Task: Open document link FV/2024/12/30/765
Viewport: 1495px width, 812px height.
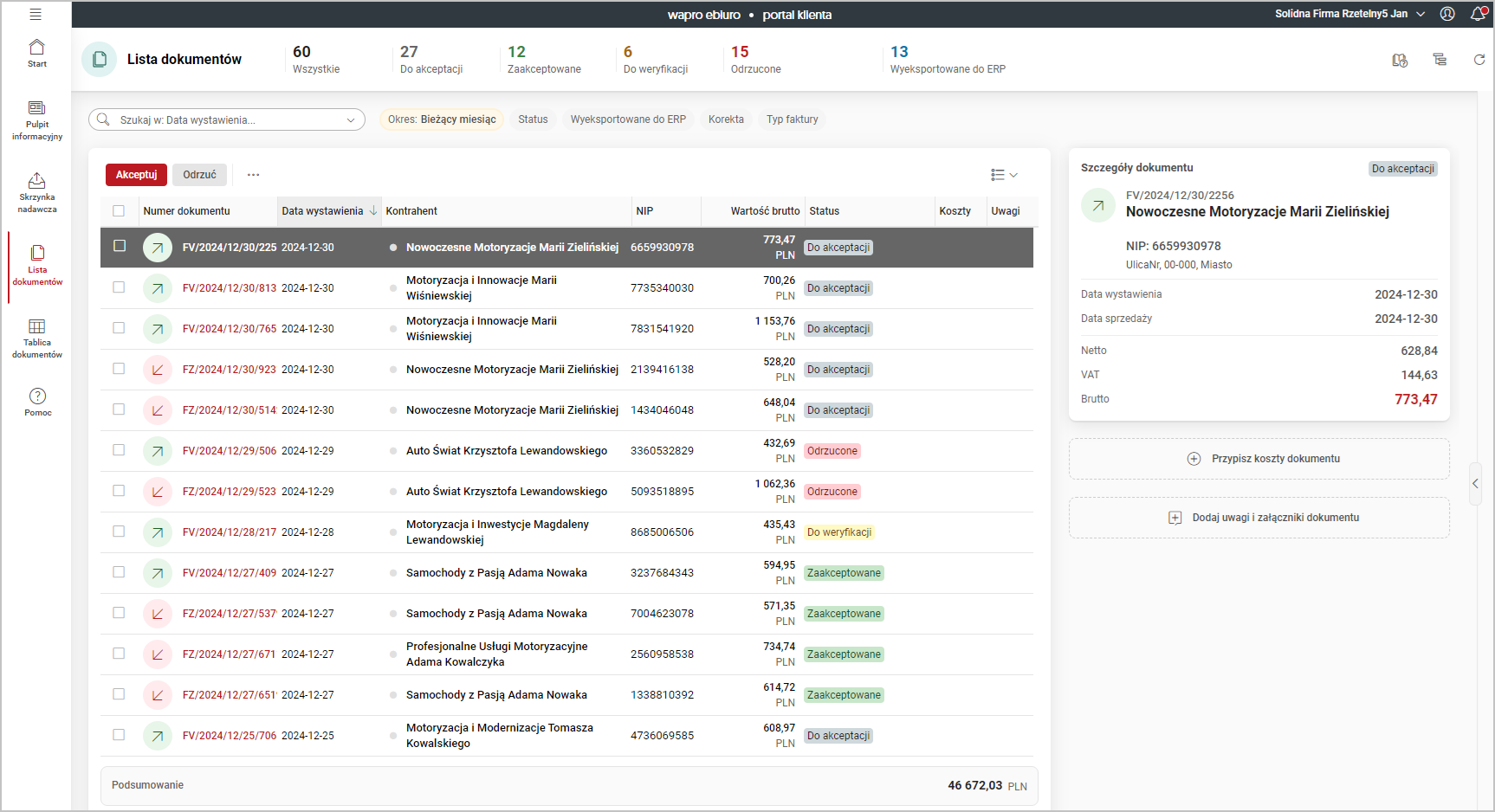Action: point(230,329)
